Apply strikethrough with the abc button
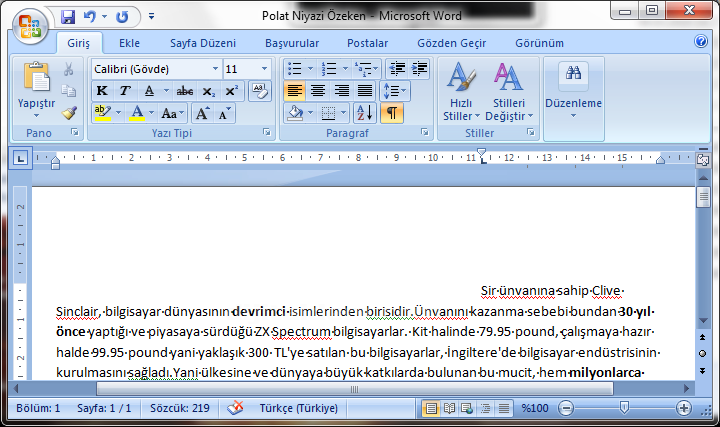 tap(185, 91)
